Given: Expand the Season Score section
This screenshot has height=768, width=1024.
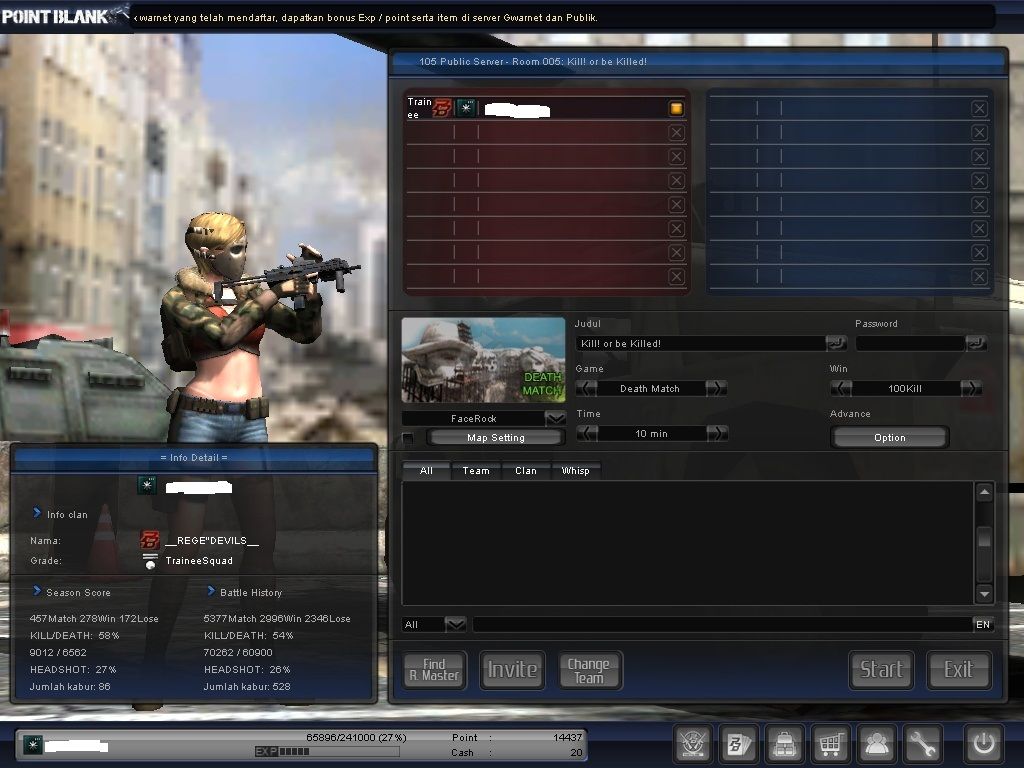Looking at the screenshot, I should click(x=37, y=591).
